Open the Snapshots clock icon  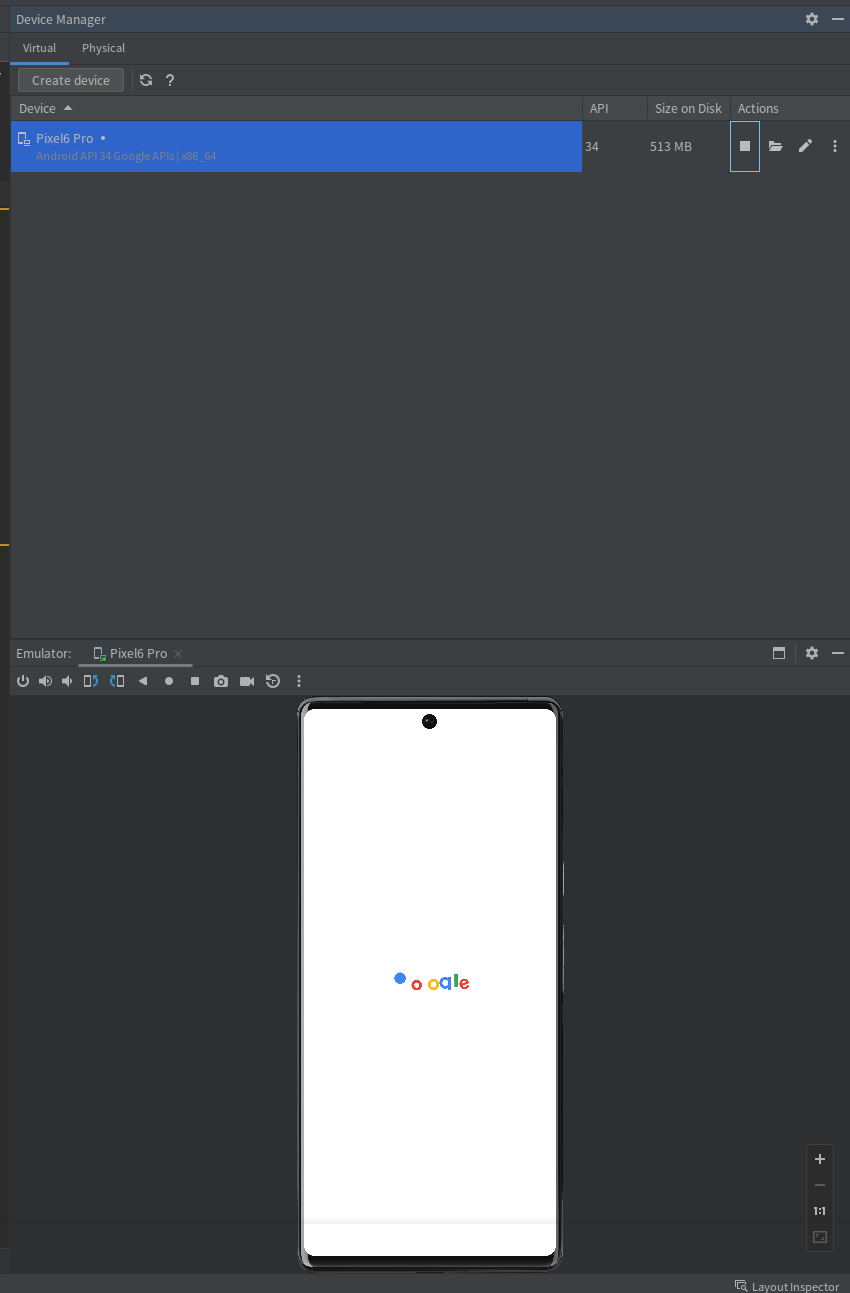[273, 681]
